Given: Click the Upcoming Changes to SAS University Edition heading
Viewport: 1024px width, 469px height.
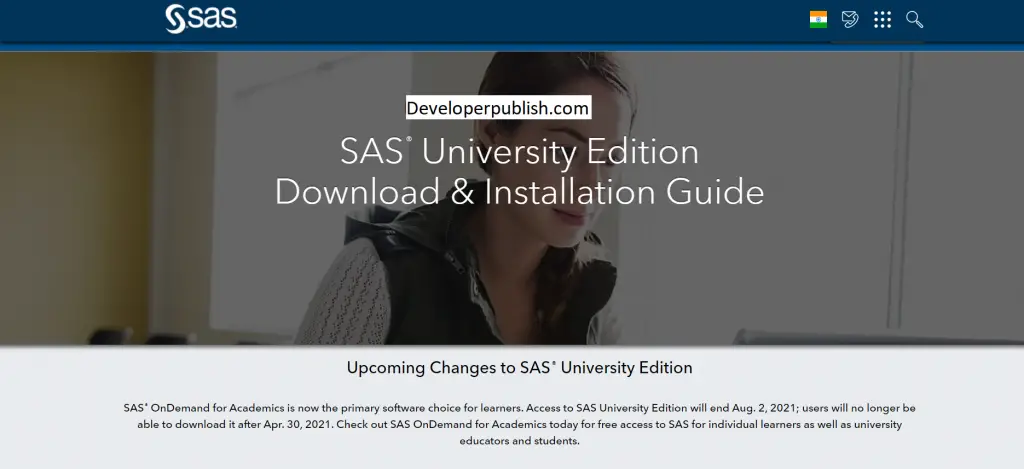Looking at the screenshot, I should (519, 368).
